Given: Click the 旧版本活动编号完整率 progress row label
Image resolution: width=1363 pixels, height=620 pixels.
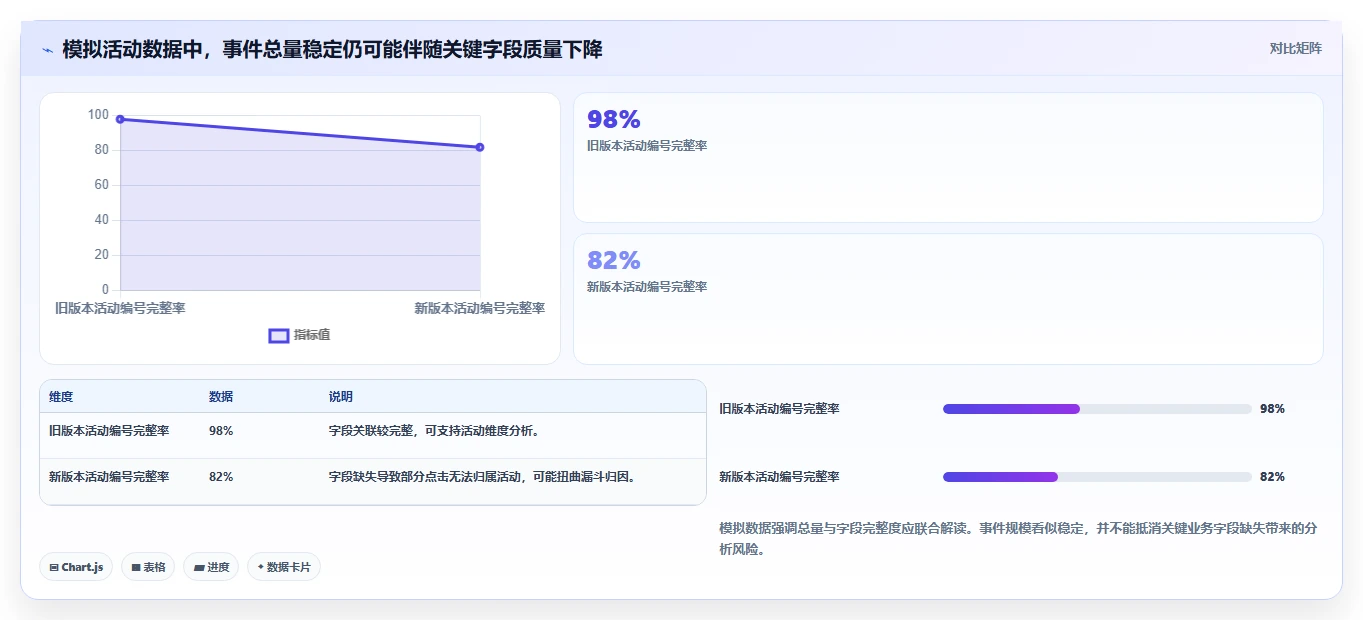Looking at the screenshot, I should coord(779,409).
